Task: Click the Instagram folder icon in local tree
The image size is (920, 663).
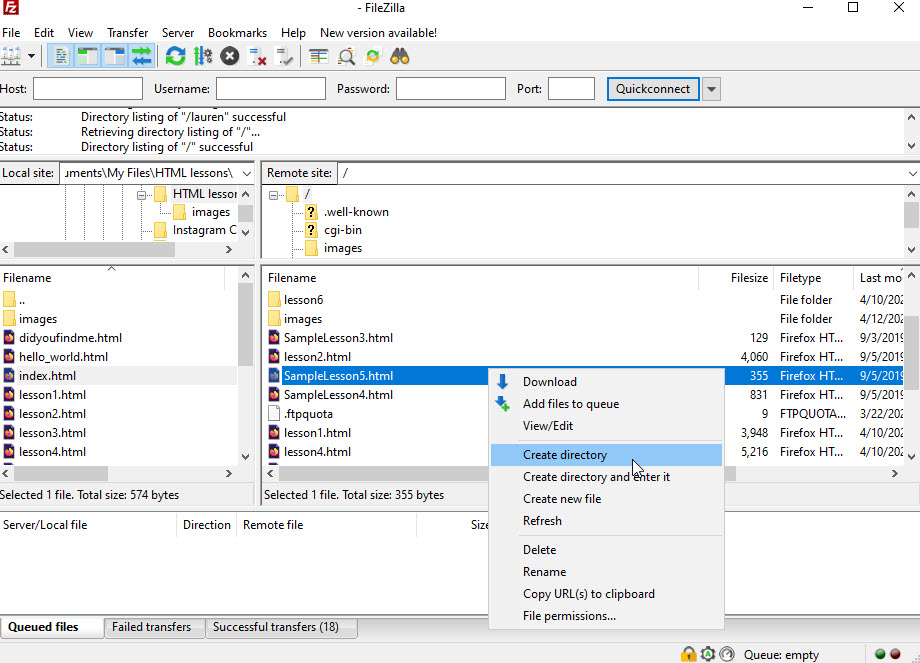Action: [x=160, y=230]
